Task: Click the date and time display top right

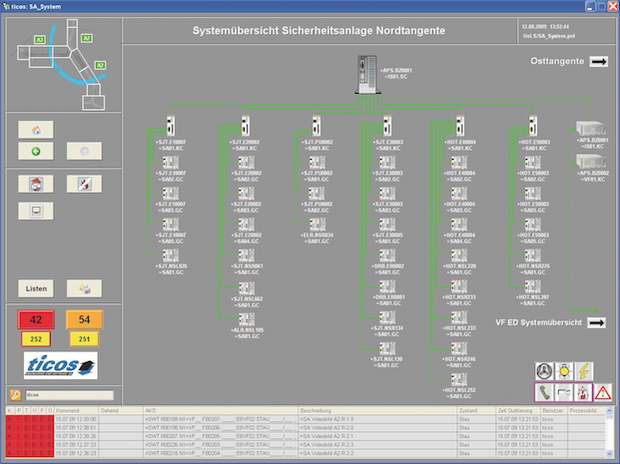Action: pyautogui.click(x=545, y=27)
